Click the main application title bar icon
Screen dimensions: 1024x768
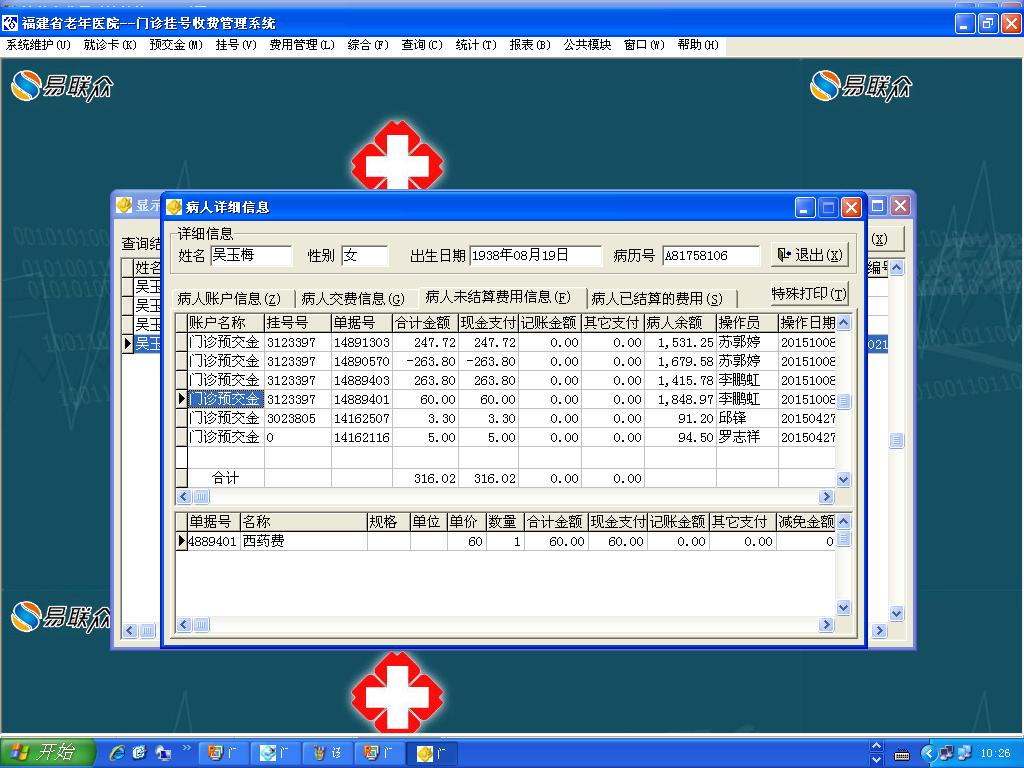click(x=10, y=24)
